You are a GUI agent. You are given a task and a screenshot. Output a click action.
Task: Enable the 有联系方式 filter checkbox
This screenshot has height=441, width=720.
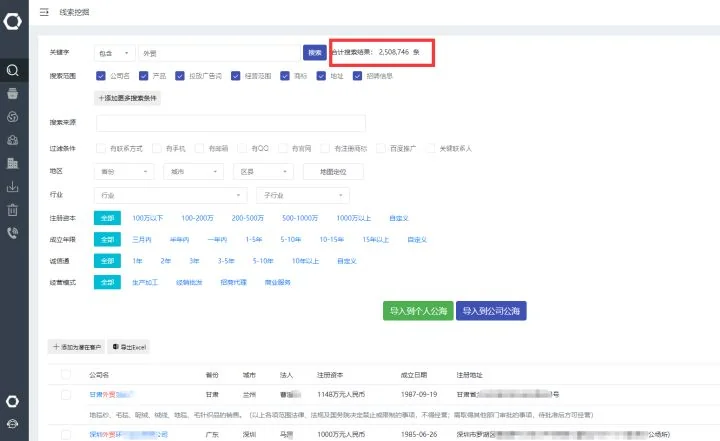(x=101, y=148)
